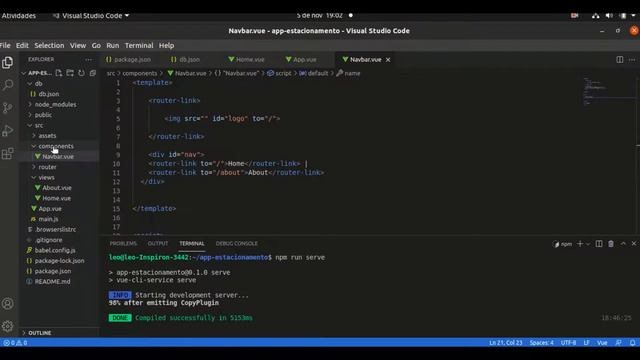
Task: Switch to the Problems panel tab
Action: [123, 244]
